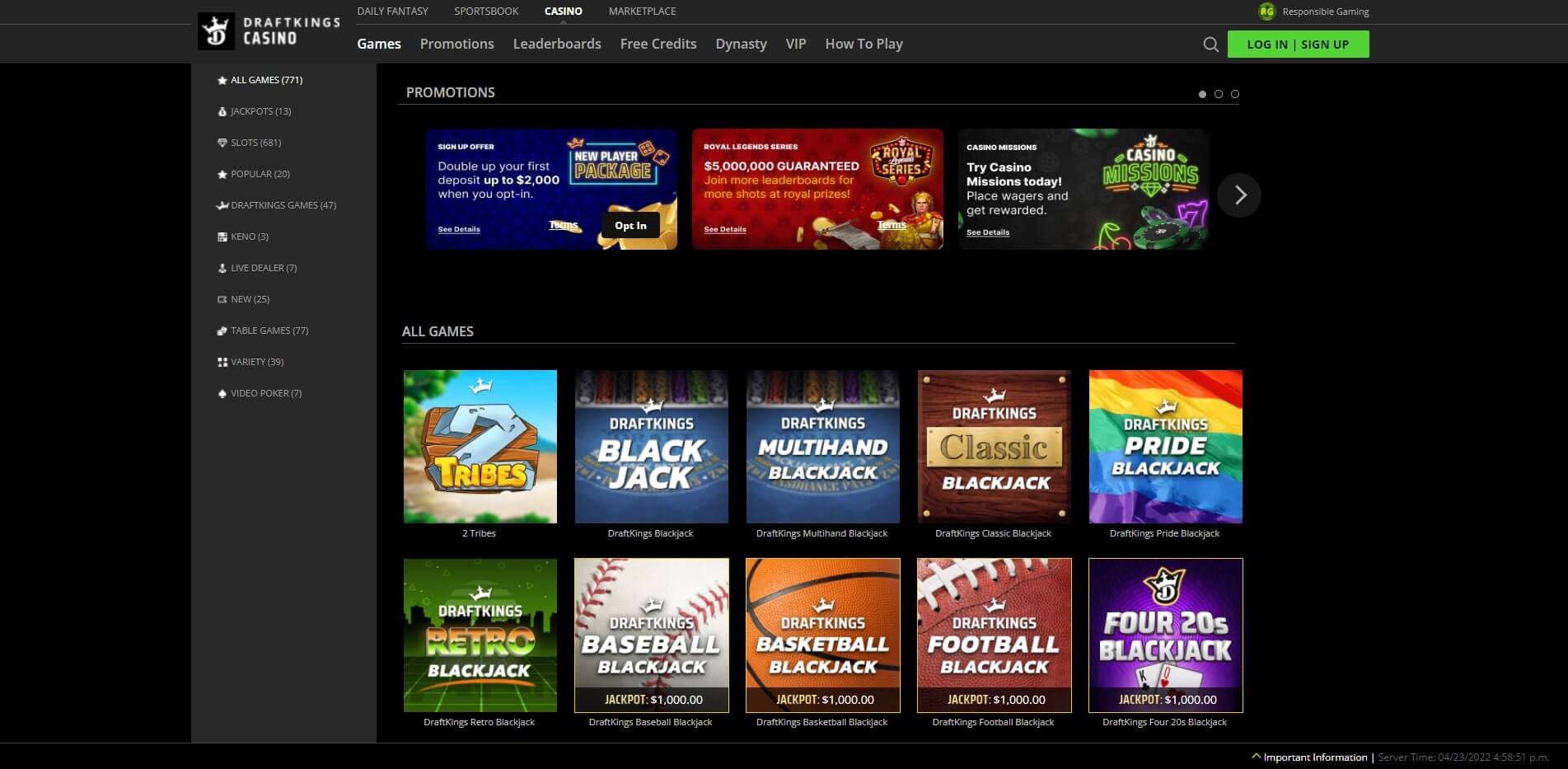Switch to the SPORTSBOOK tab
This screenshot has width=1568, height=769.
[485, 11]
